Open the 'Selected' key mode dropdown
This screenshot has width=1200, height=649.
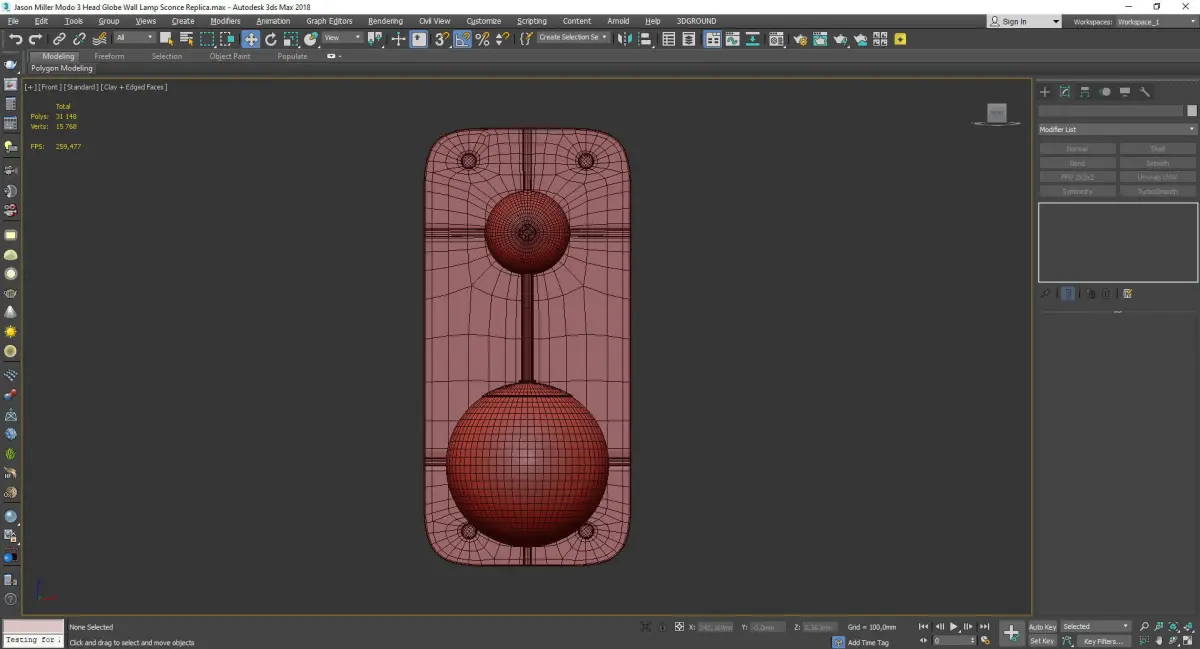(x=1095, y=626)
